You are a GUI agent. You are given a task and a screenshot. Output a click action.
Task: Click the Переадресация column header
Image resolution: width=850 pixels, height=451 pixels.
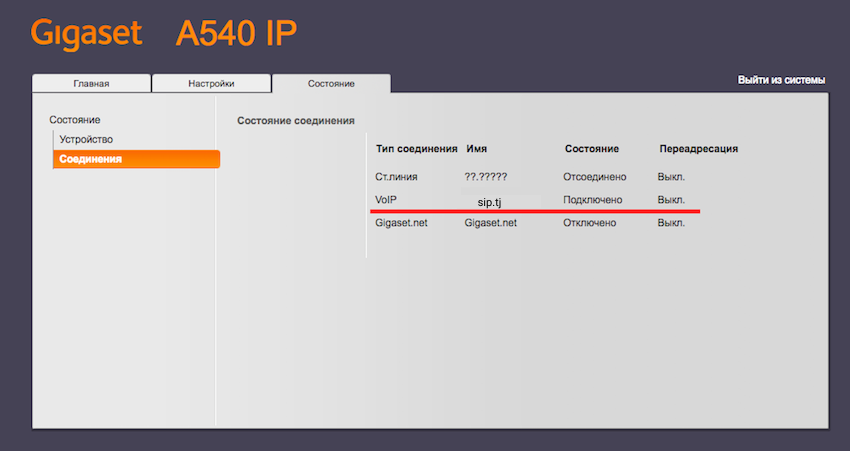(698, 149)
